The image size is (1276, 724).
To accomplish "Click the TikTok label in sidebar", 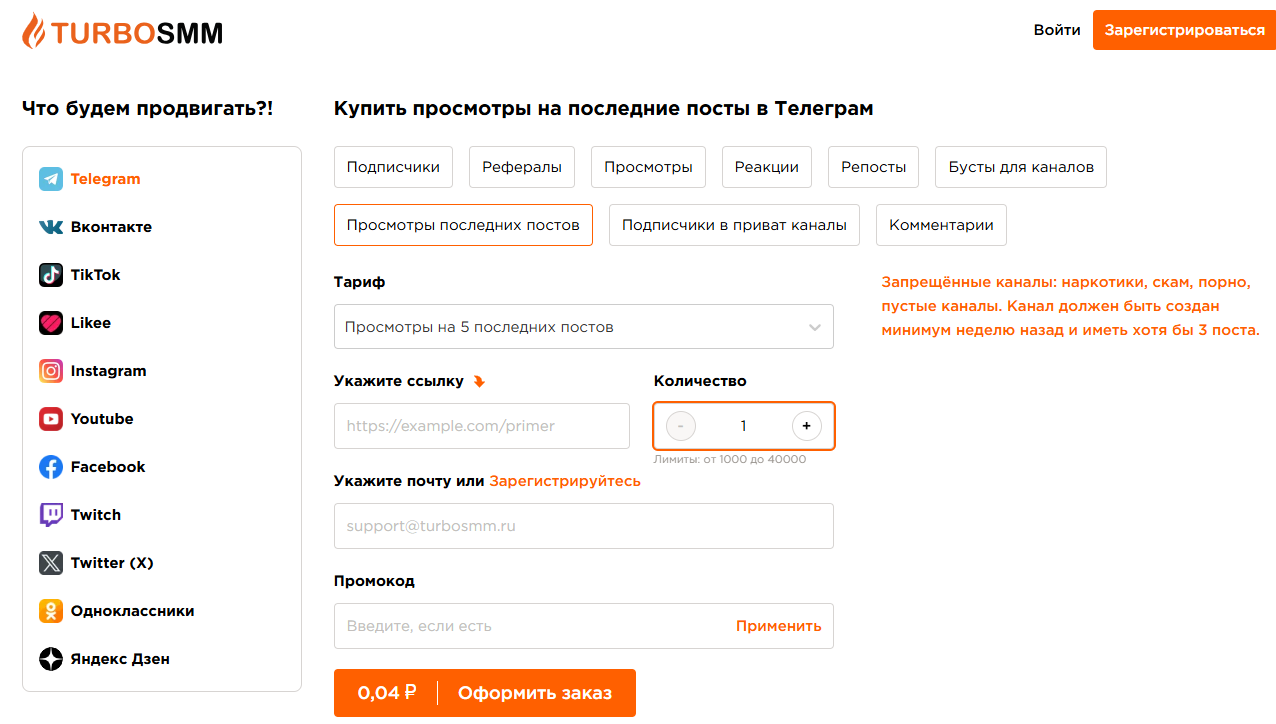I will pos(96,275).
